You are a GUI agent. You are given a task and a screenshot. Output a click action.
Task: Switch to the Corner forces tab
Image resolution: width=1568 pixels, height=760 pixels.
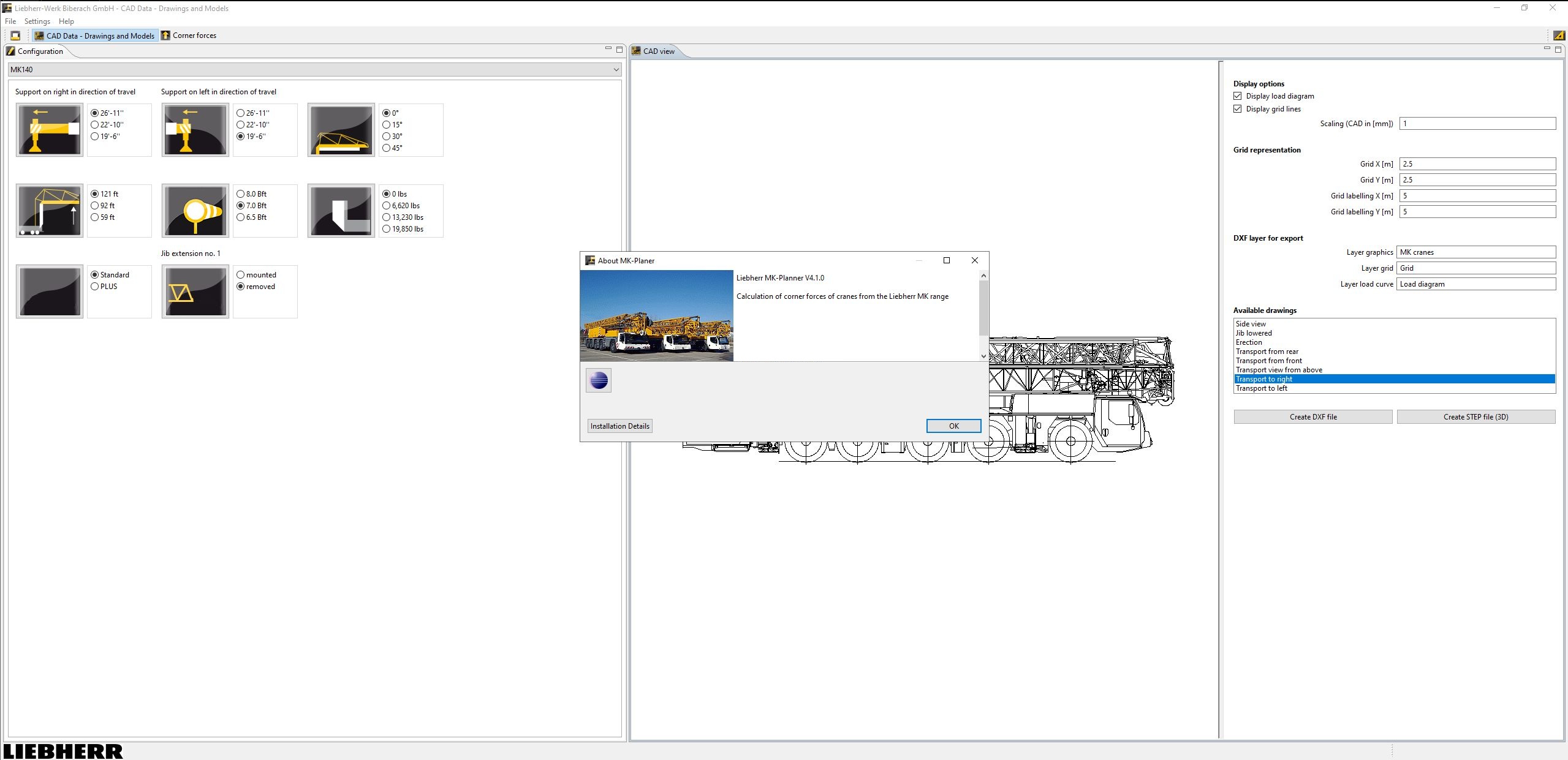pyautogui.click(x=189, y=35)
